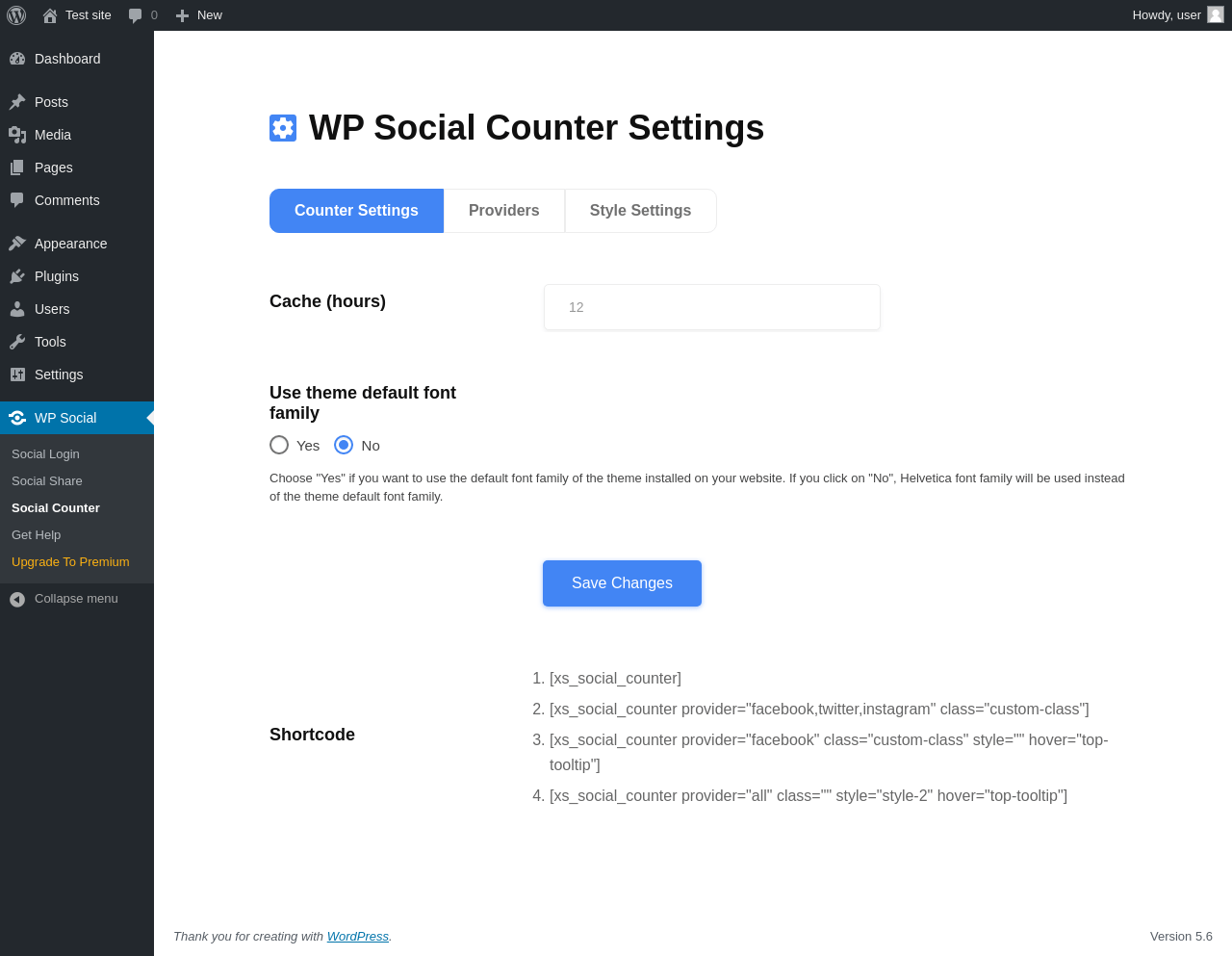Image resolution: width=1232 pixels, height=956 pixels.
Task: Open the Howdy, user account menu
Action: pos(1167,15)
